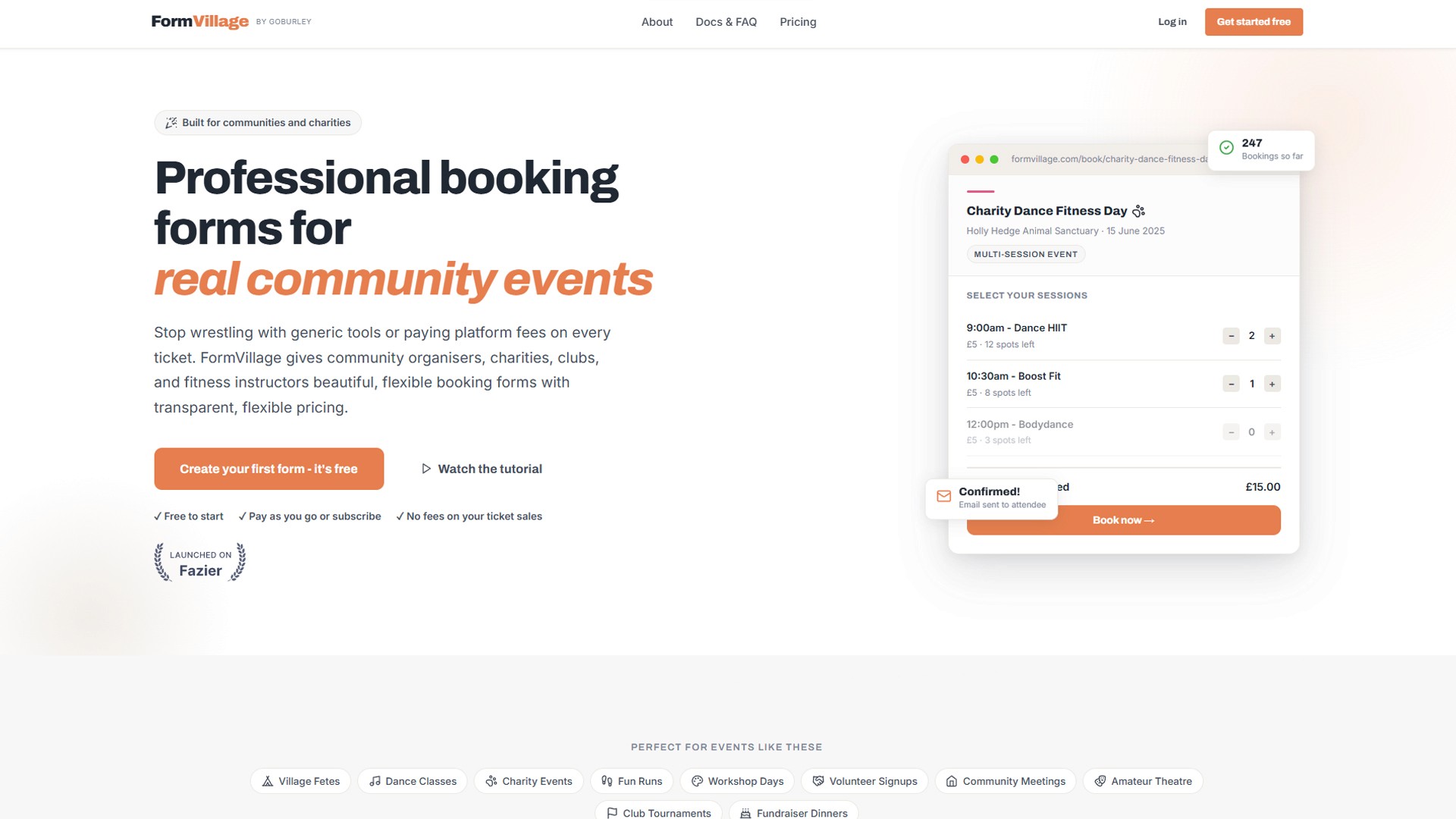1456x819 pixels.
Task: Select the Fun Runs chip
Action: [632, 781]
